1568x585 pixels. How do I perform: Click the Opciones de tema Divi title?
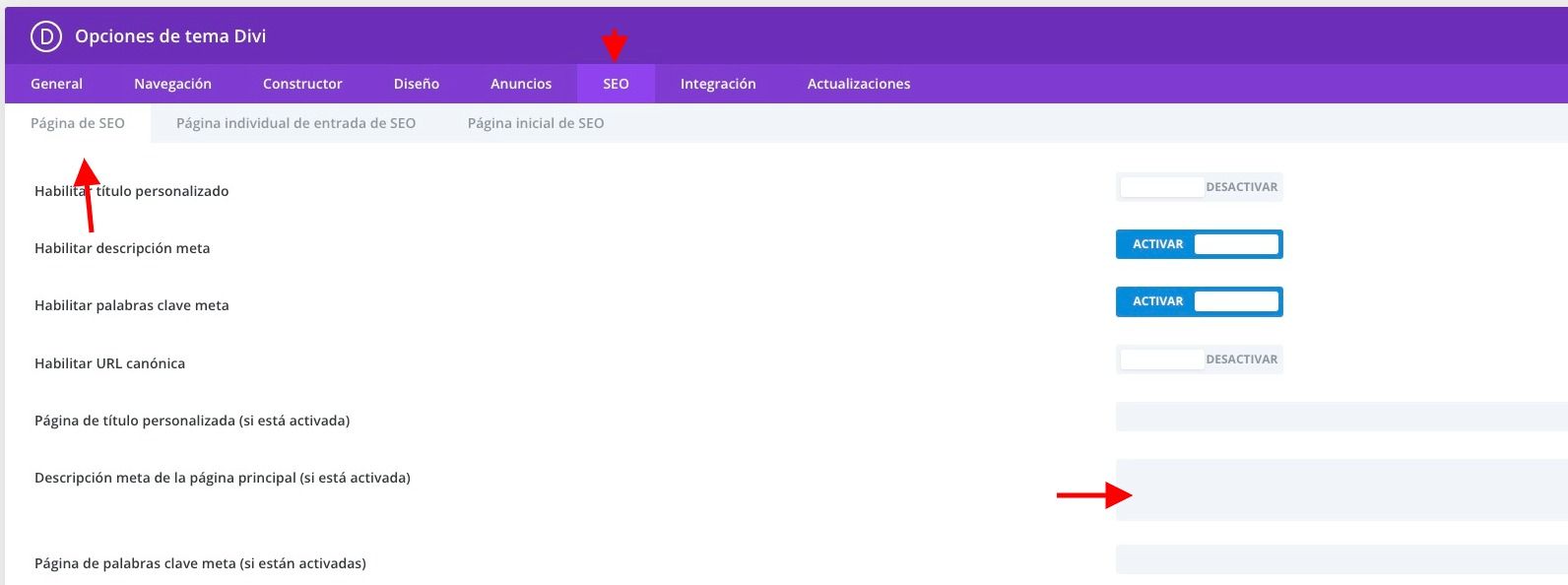170,36
